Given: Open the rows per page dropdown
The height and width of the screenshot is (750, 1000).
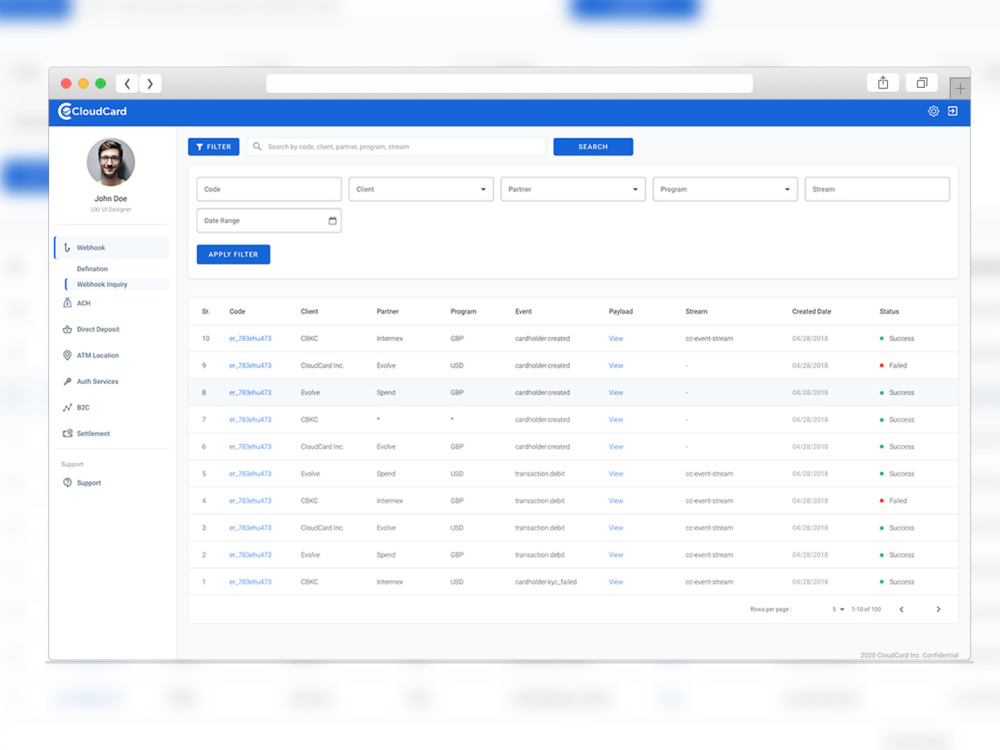Looking at the screenshot, I should point(838,609).
